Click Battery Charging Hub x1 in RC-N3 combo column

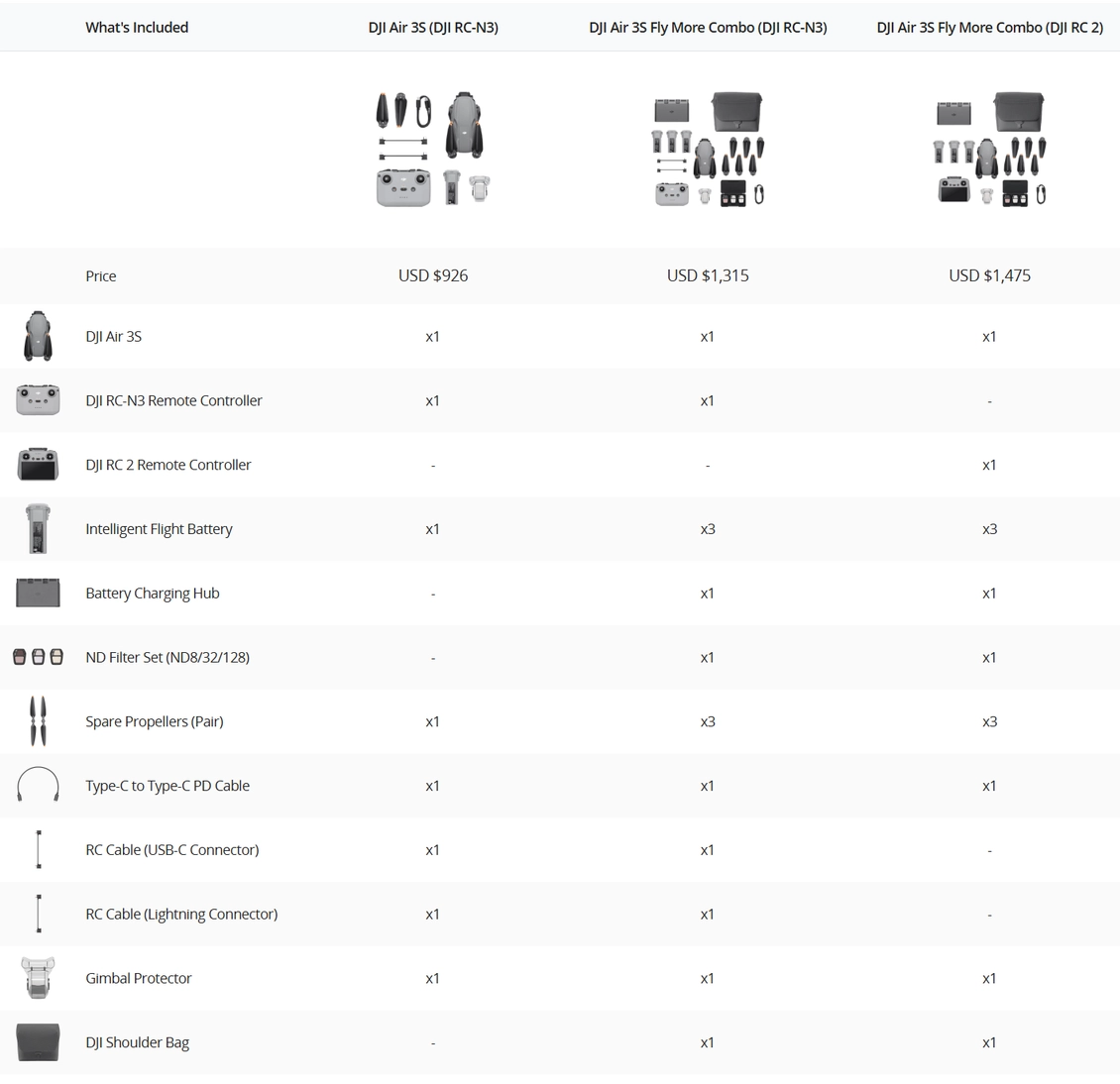coord(707,594)
